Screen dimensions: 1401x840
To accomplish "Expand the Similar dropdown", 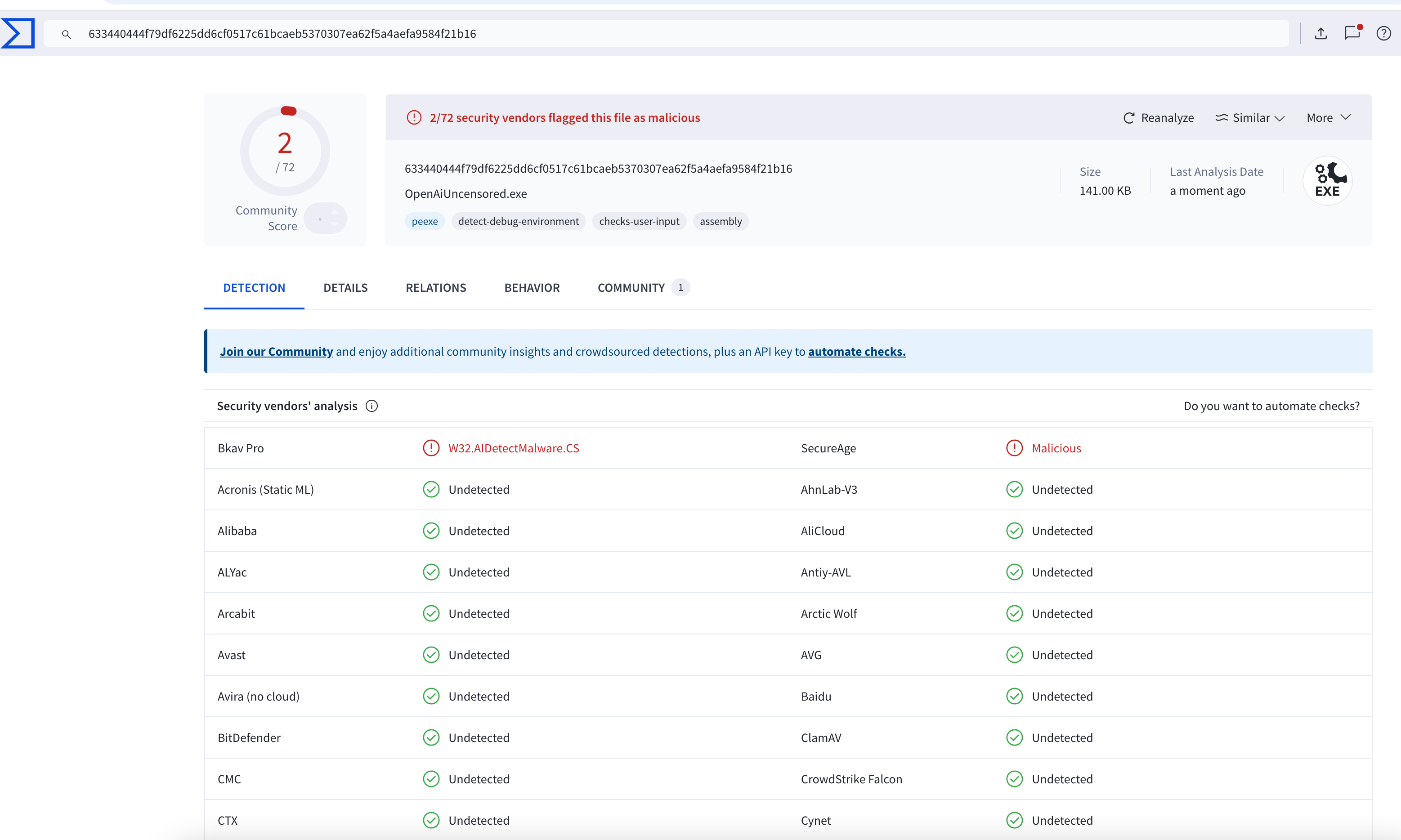I will coord(1250,118).
